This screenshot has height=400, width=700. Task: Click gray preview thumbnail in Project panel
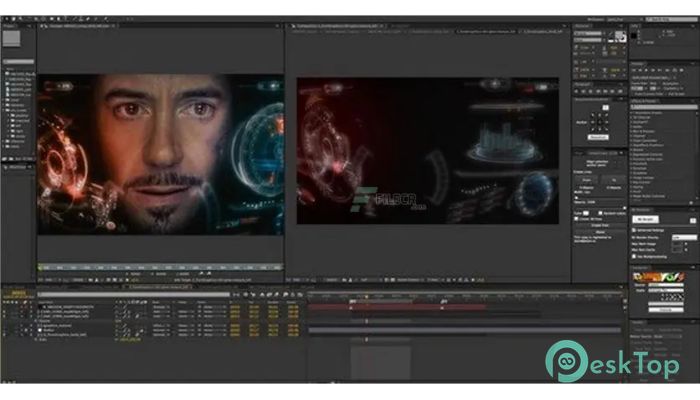coord(12,39)
